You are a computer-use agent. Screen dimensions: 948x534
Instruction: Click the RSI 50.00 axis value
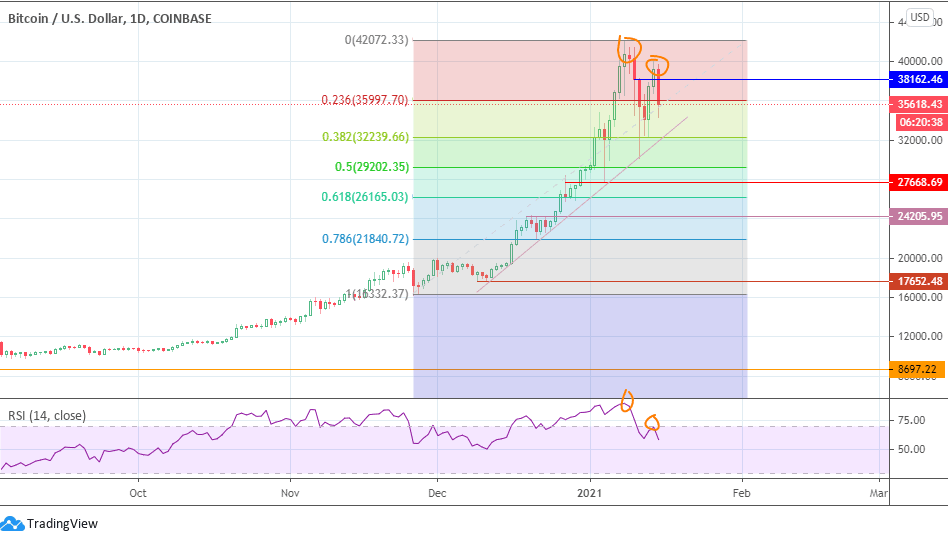pyautogui.click(x=912, y=449)
